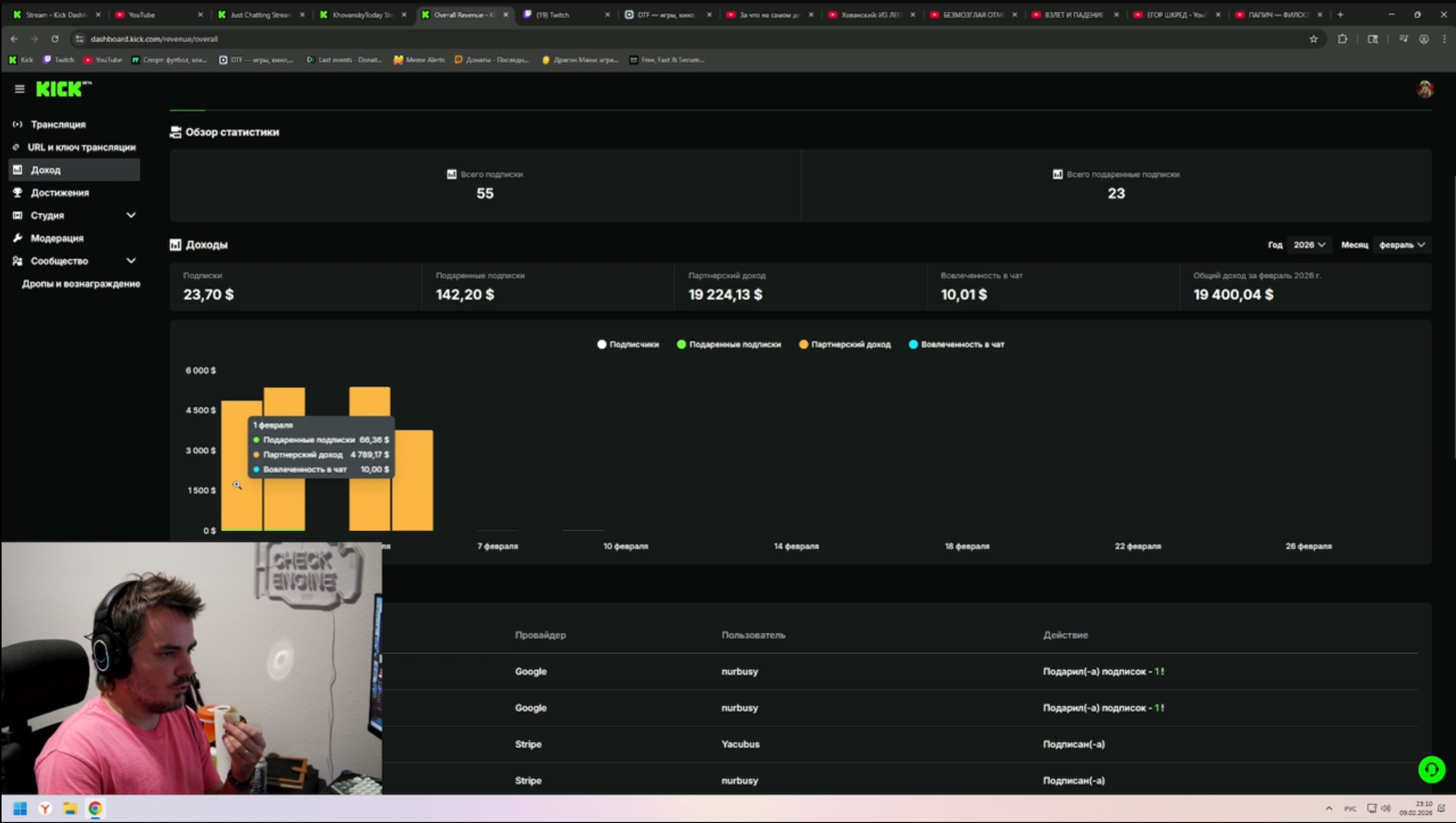The image size is (1456, 823).
Task: Open the browser extensions puzzle icon
Action: pos(1342,39)
